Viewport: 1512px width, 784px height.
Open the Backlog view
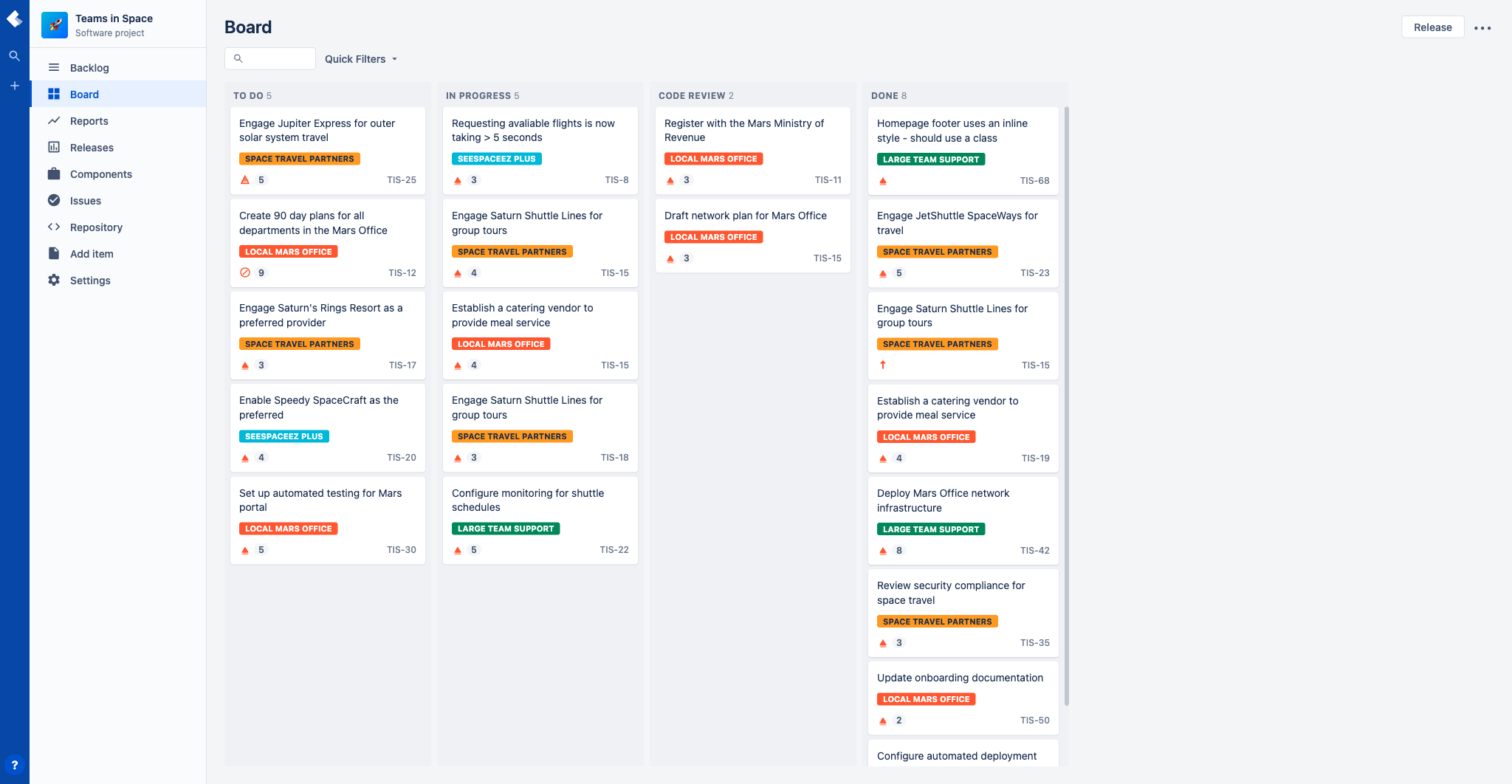coord(89,68)
